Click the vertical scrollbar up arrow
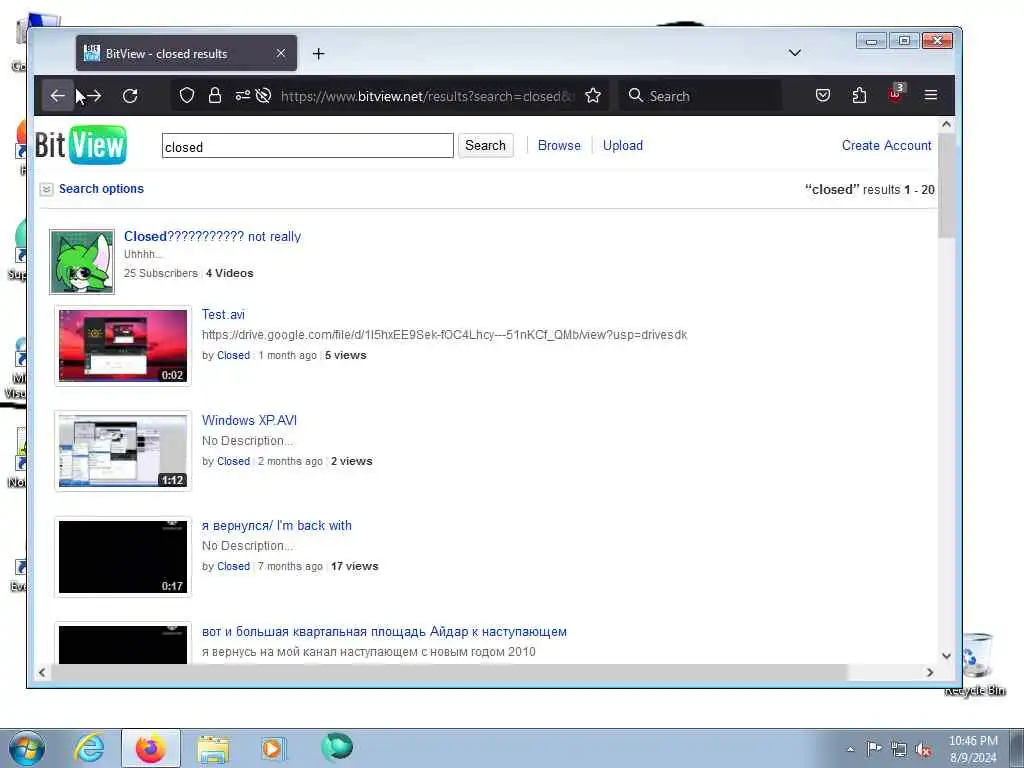1024x768 pixels. 946,124
